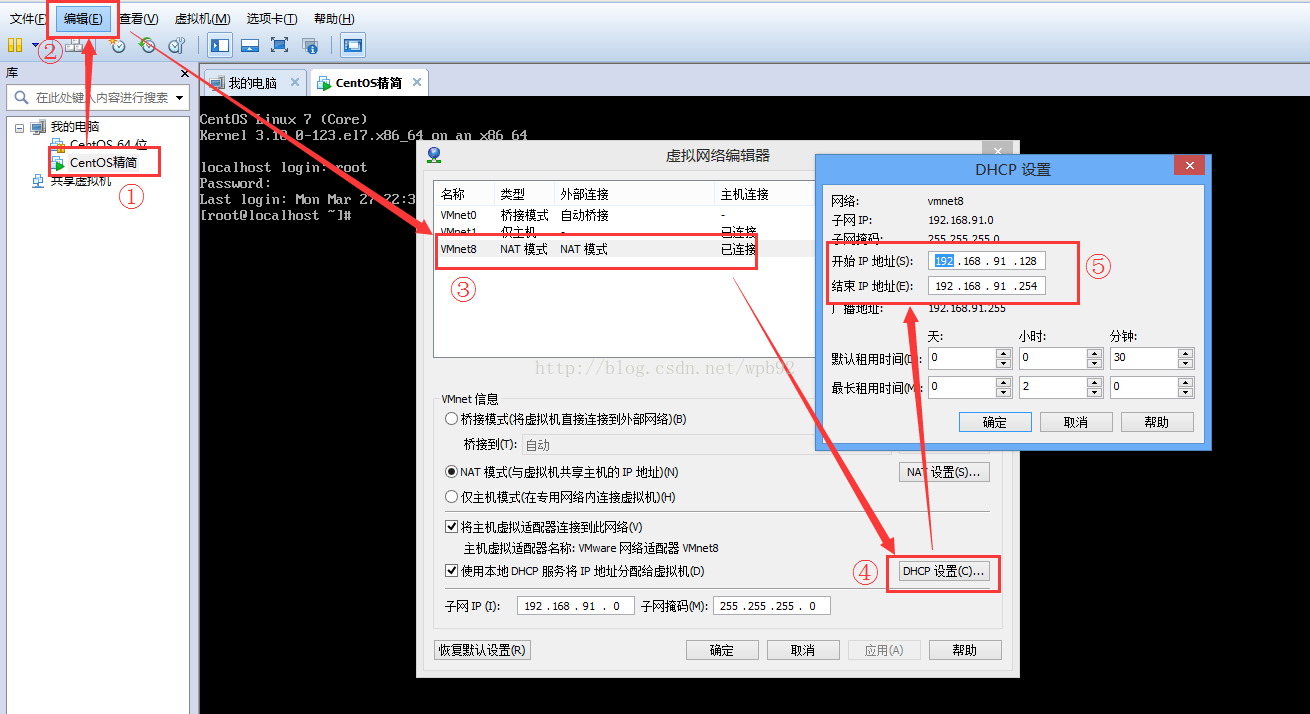
Task: Select 我的电脑 in the library tree
Action: tap(75, 127)
